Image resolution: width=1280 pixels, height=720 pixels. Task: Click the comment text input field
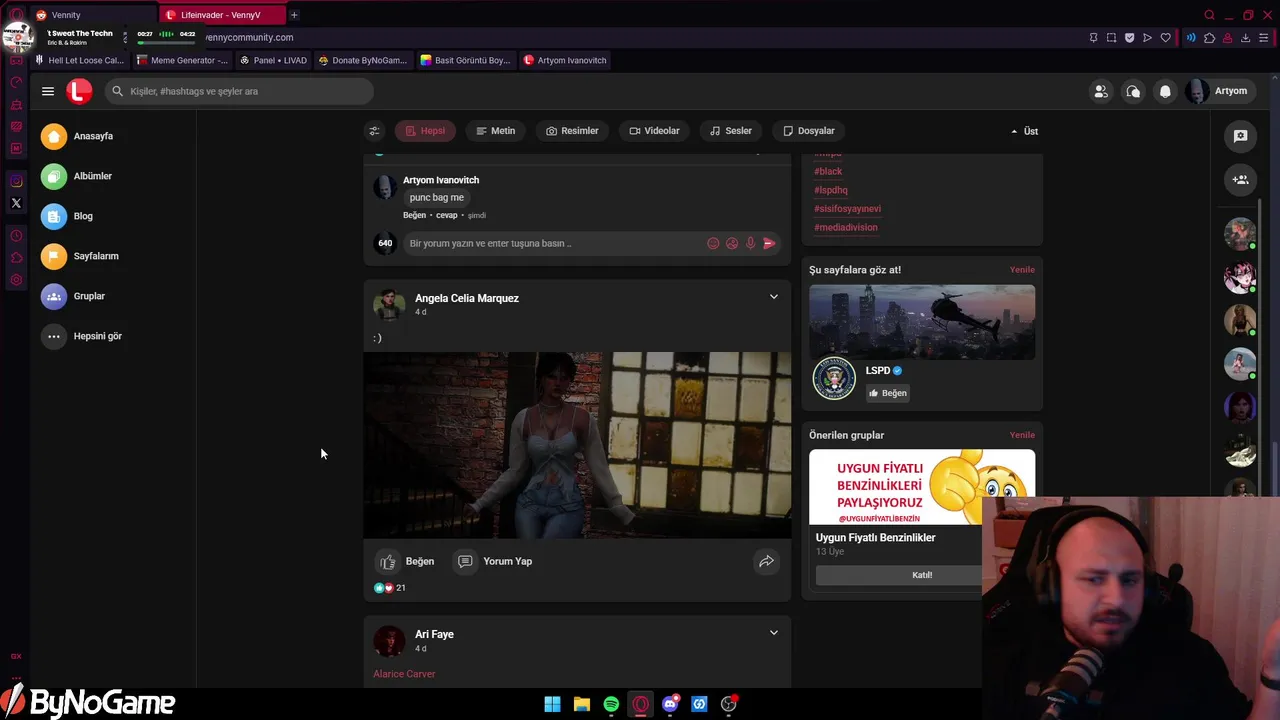553,243
